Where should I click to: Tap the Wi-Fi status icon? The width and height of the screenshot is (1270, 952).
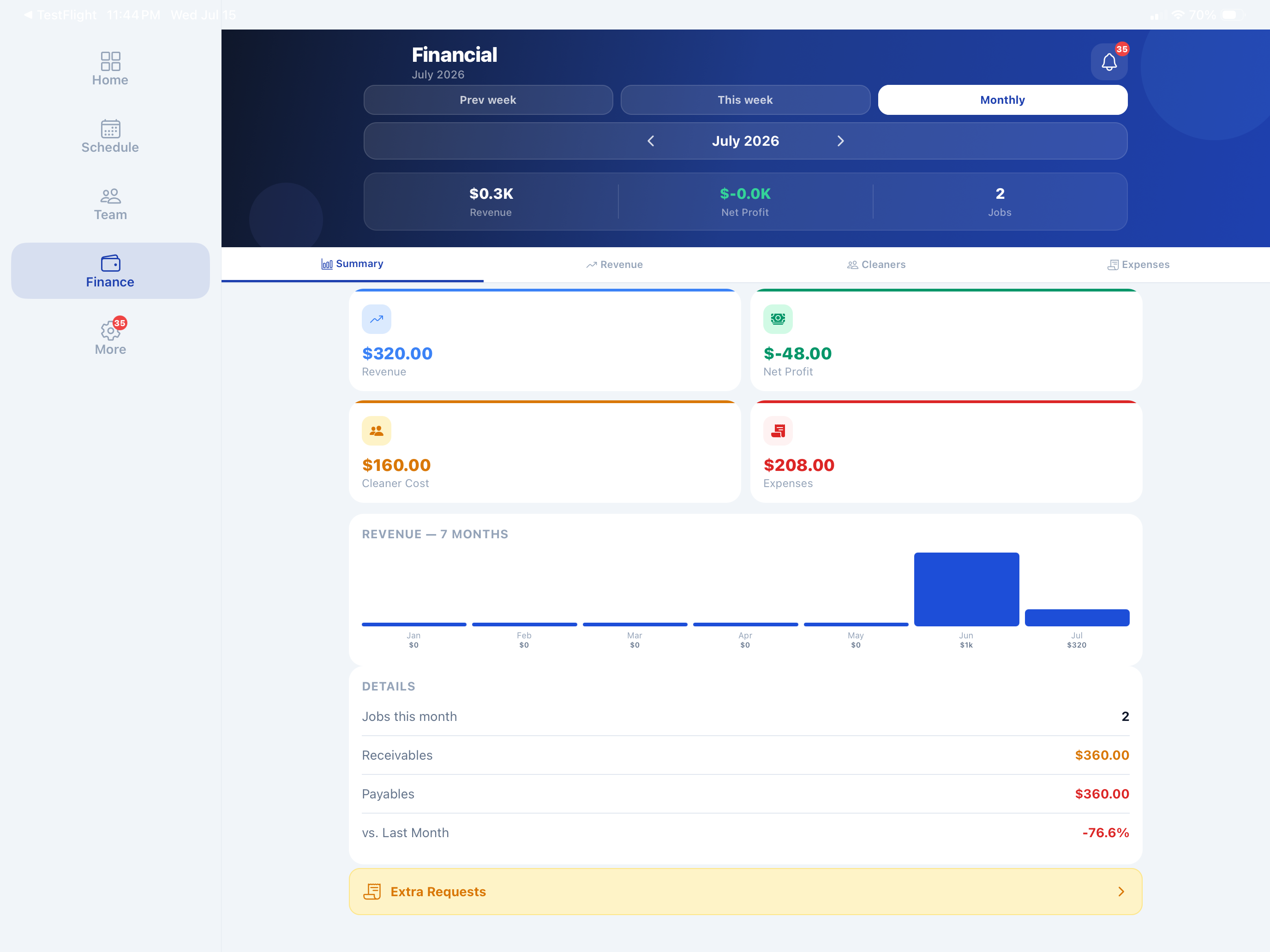click(1178, 15)
